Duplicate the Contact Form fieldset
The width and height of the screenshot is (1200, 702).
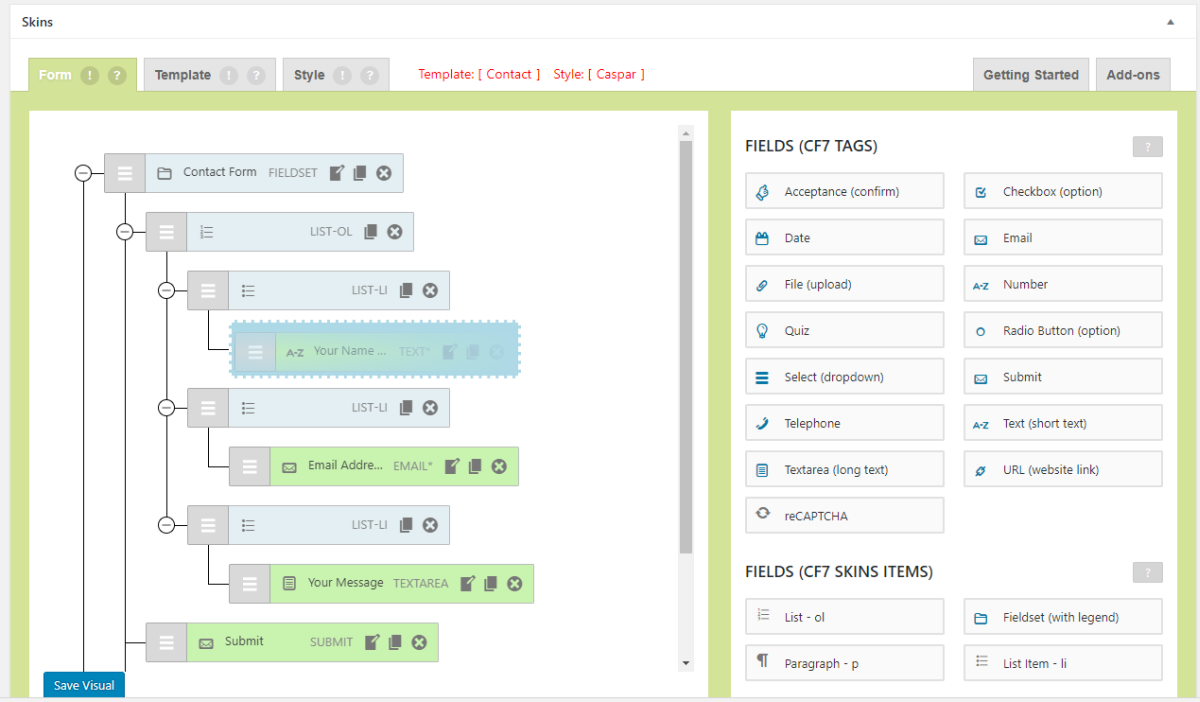[x=360, y=173]
